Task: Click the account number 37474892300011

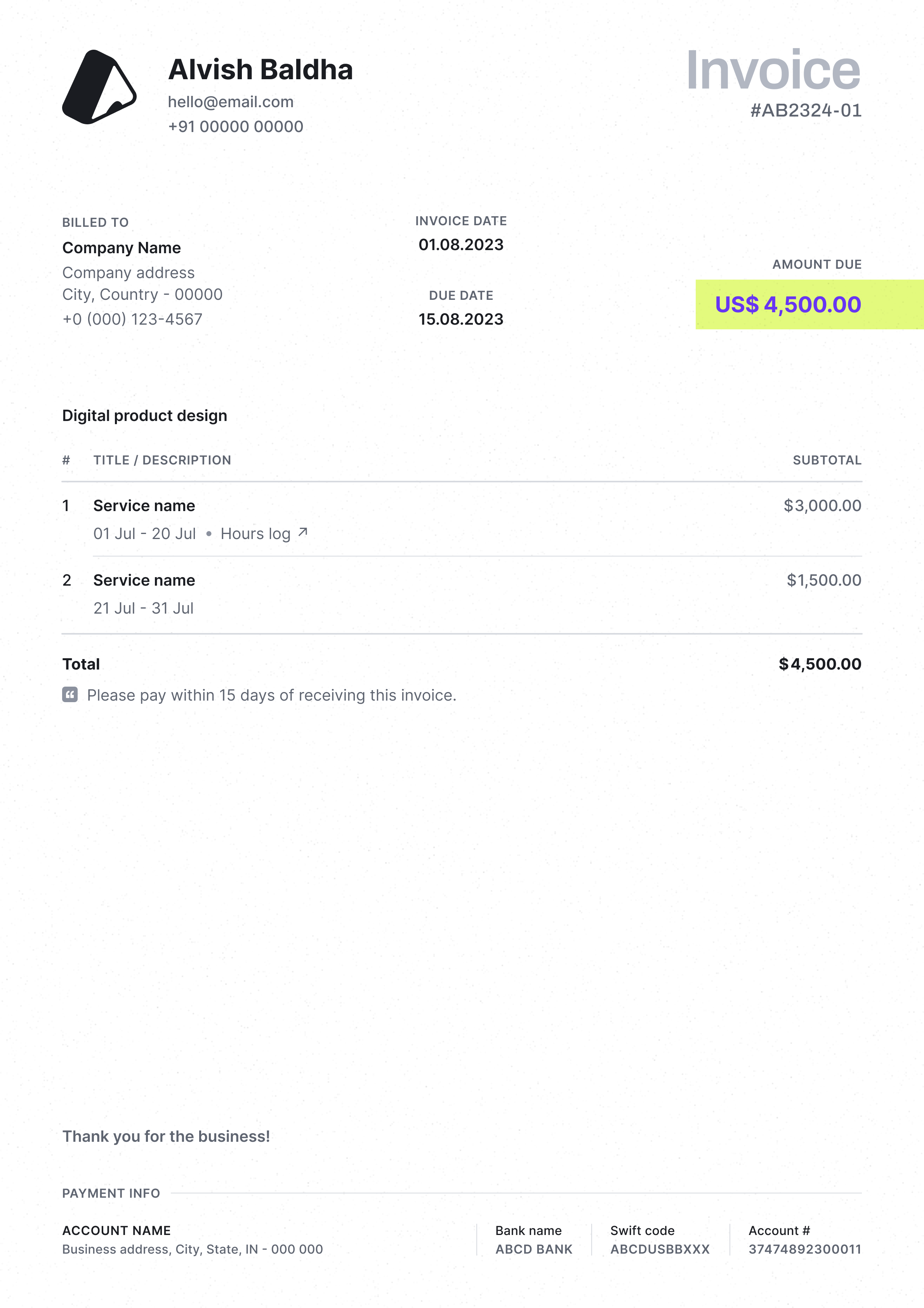Action: coord(804,1249)
